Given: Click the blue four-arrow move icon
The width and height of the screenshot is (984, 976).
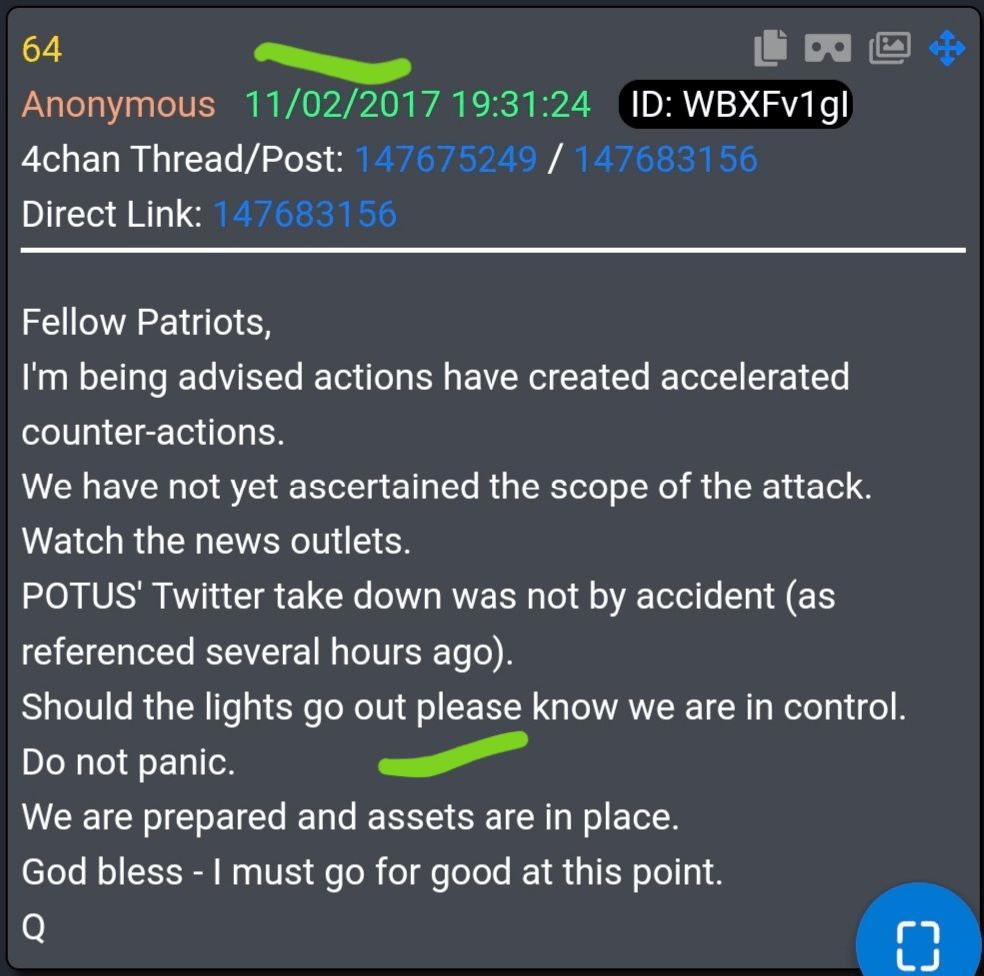Looking at the screenshot, I should [x=947, y=48].
